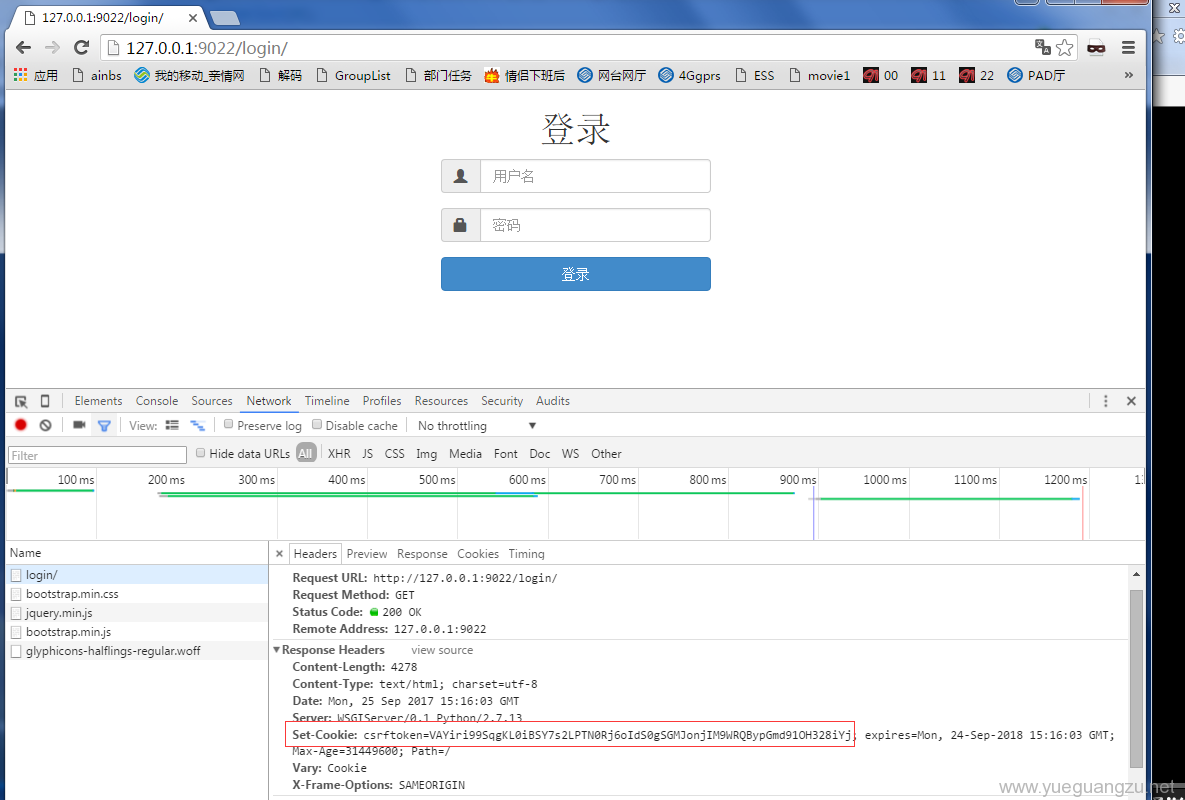Switch to the Console panel
The image size is (1185, 800).
coord(157,401)
